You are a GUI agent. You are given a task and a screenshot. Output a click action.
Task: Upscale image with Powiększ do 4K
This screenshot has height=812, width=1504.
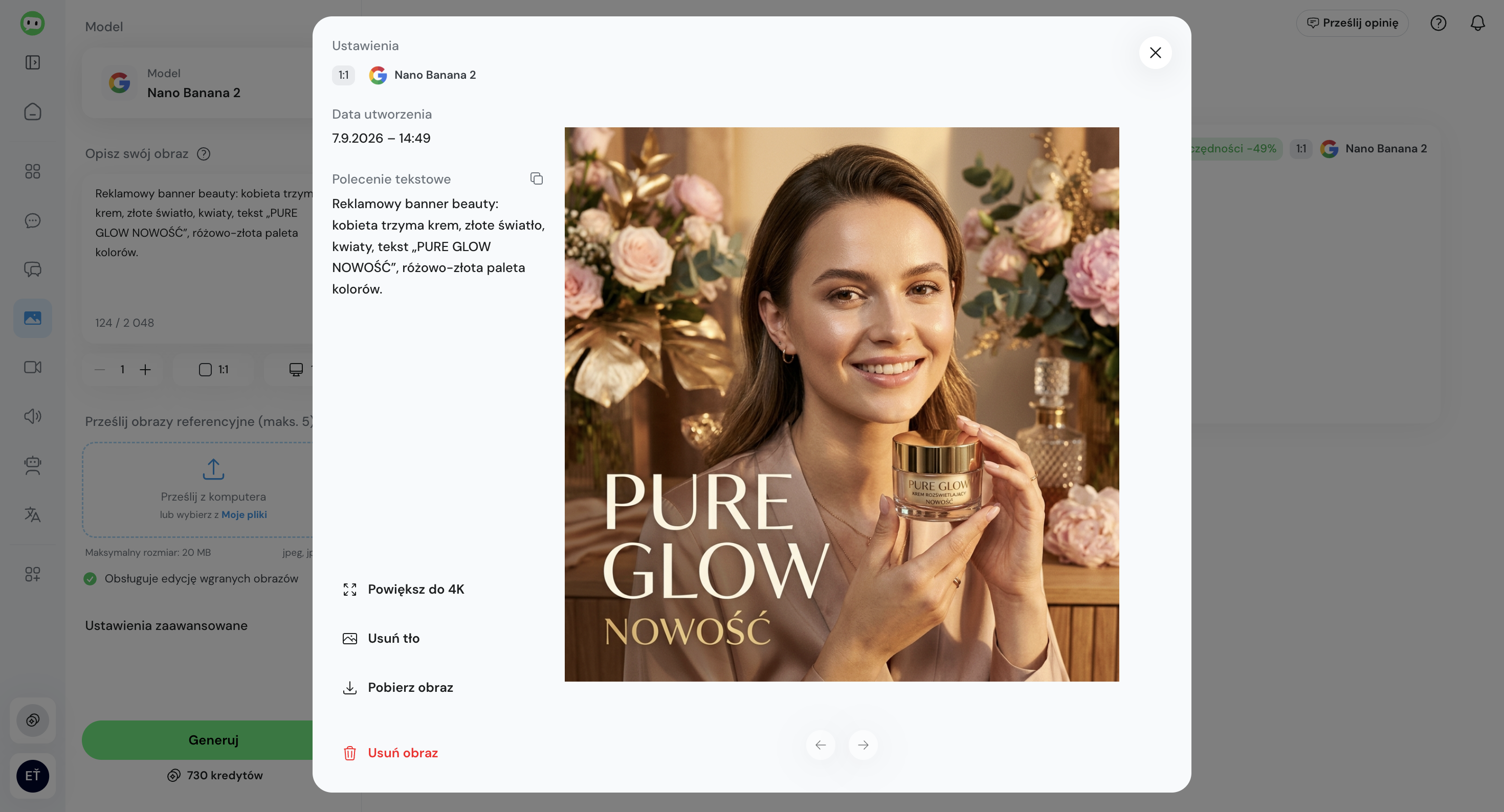(404, 589)
